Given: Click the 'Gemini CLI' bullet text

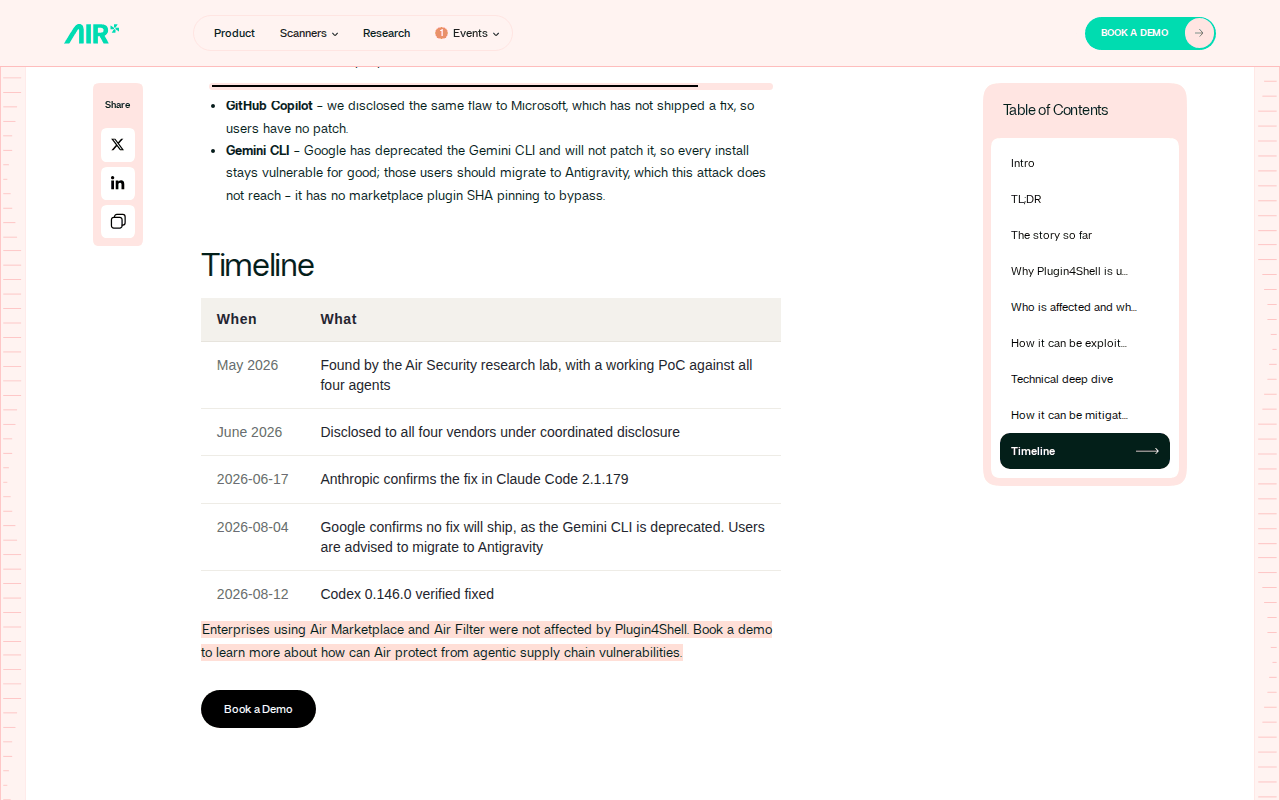Looking at the screenshot, I should [257, 150].
